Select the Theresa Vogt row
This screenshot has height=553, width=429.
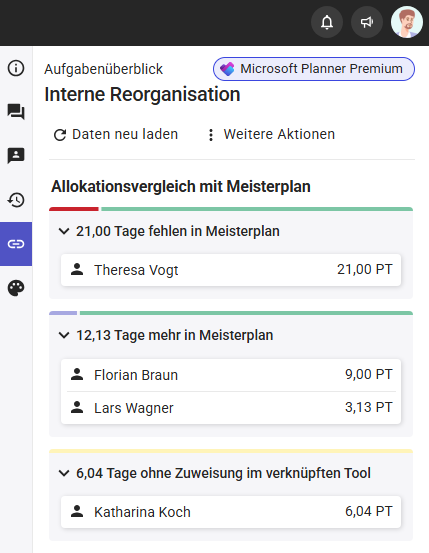231,270
